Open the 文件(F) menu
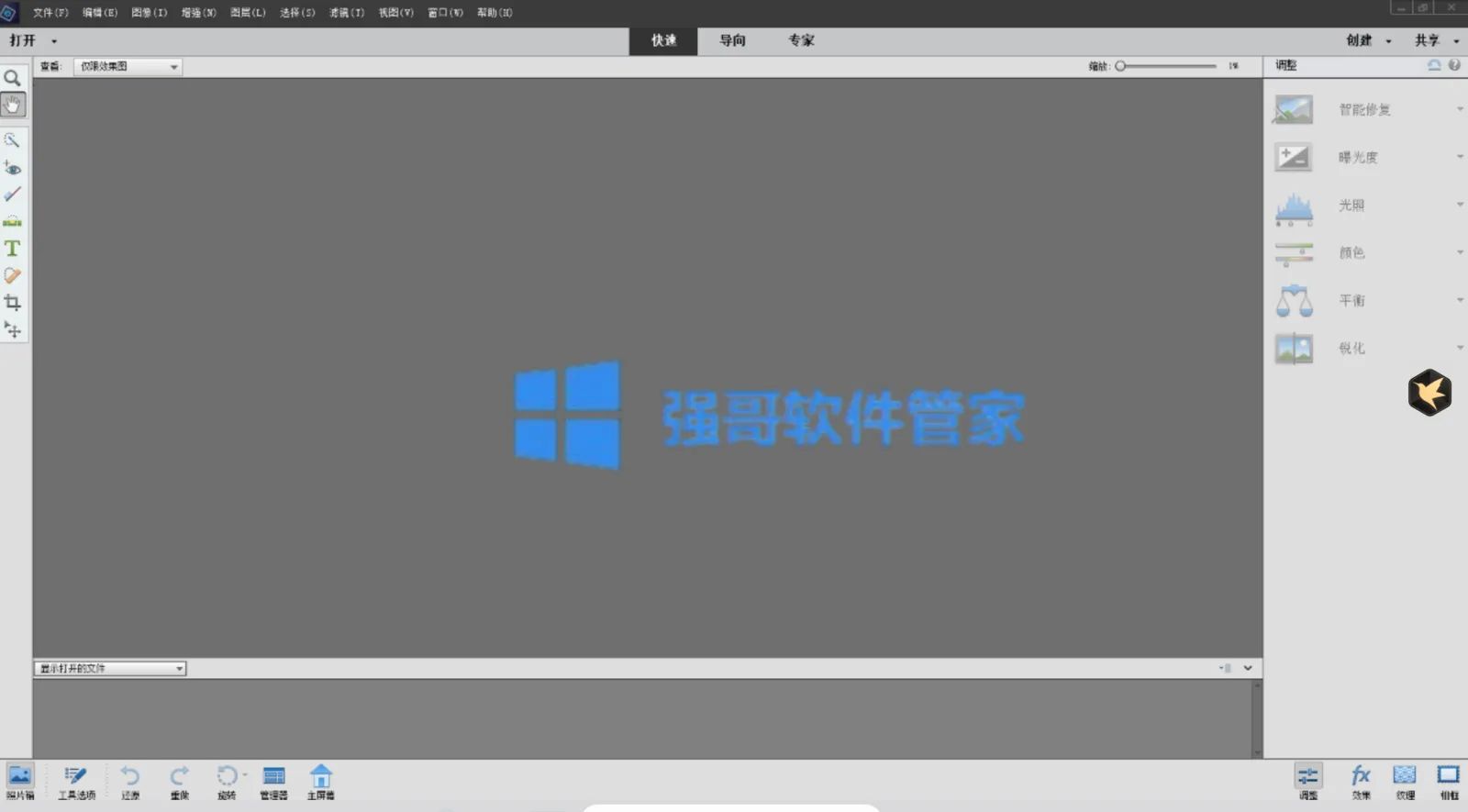The height and width of the screenshot is (812, 1468). (50, 13)
